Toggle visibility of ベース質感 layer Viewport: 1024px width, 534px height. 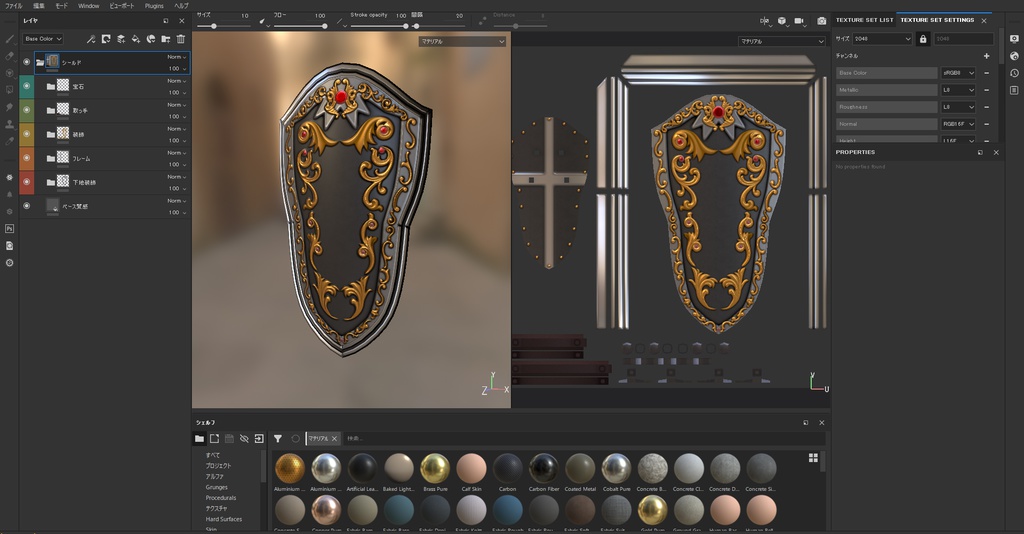click(x=27, y=206)
